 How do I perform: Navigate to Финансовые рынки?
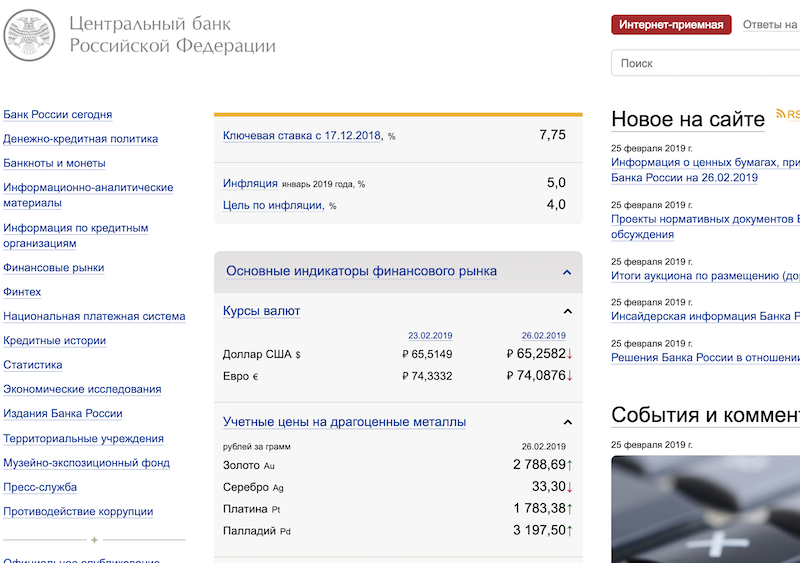click(x=54, y=267)
